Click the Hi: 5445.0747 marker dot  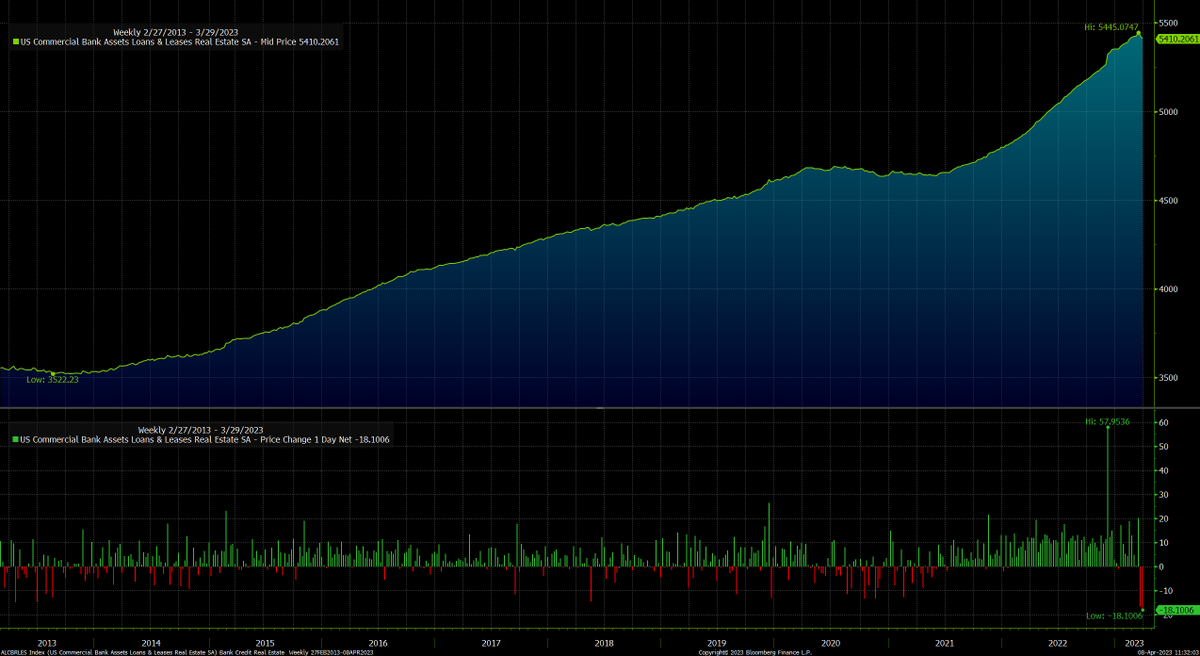1138,33
